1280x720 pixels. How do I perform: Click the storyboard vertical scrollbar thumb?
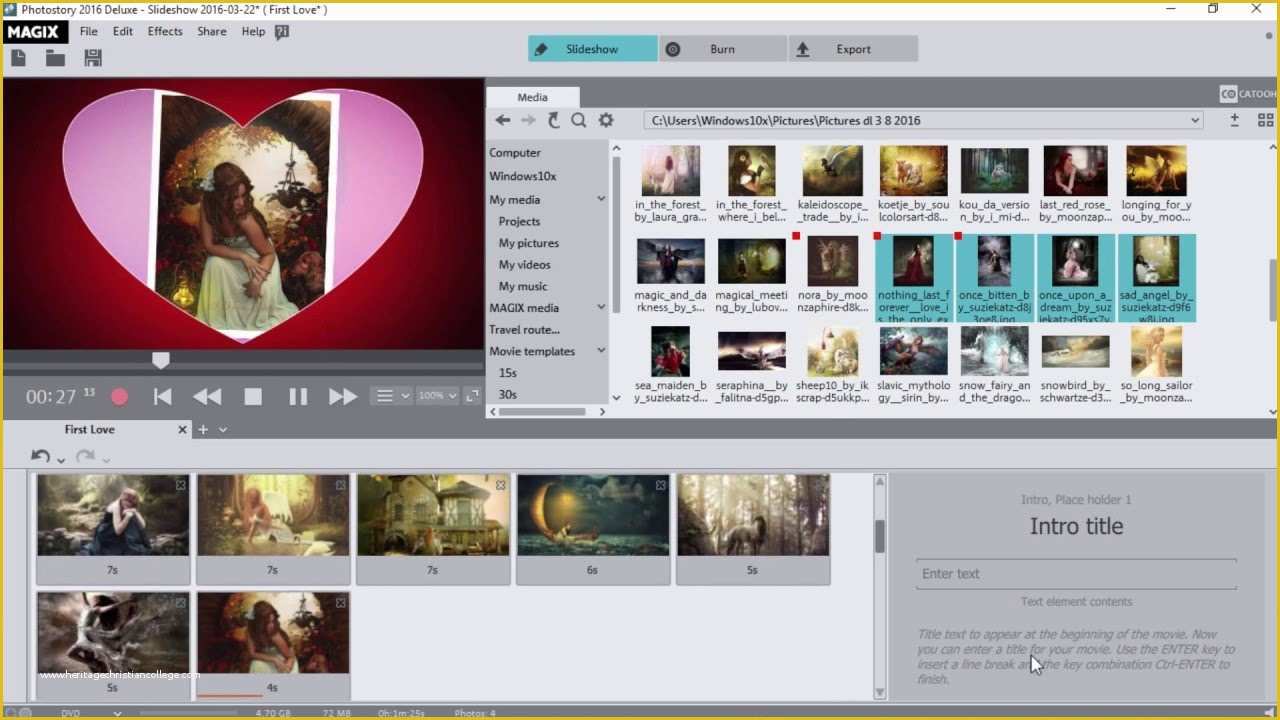(880, 536)
